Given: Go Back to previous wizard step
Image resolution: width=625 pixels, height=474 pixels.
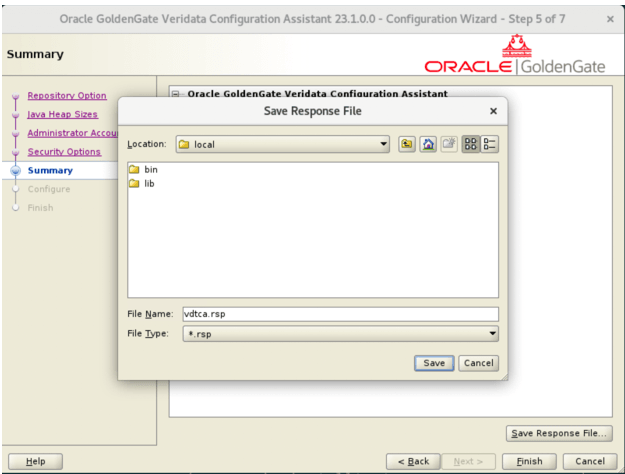Looking at the screenshot, I should click(x=413, y=461).
